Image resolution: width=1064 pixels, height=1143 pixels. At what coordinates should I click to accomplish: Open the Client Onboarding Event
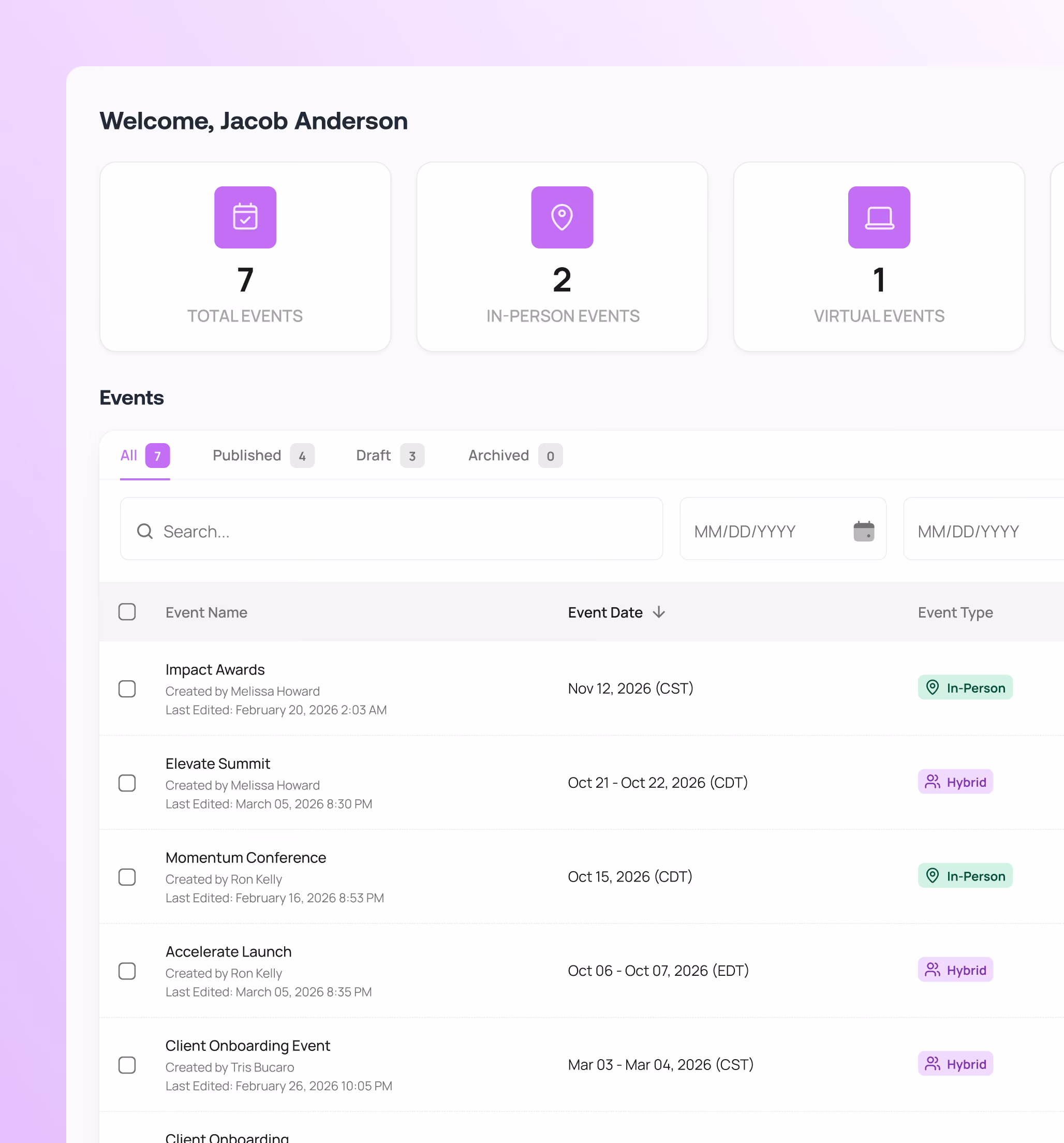(247, 1046)
